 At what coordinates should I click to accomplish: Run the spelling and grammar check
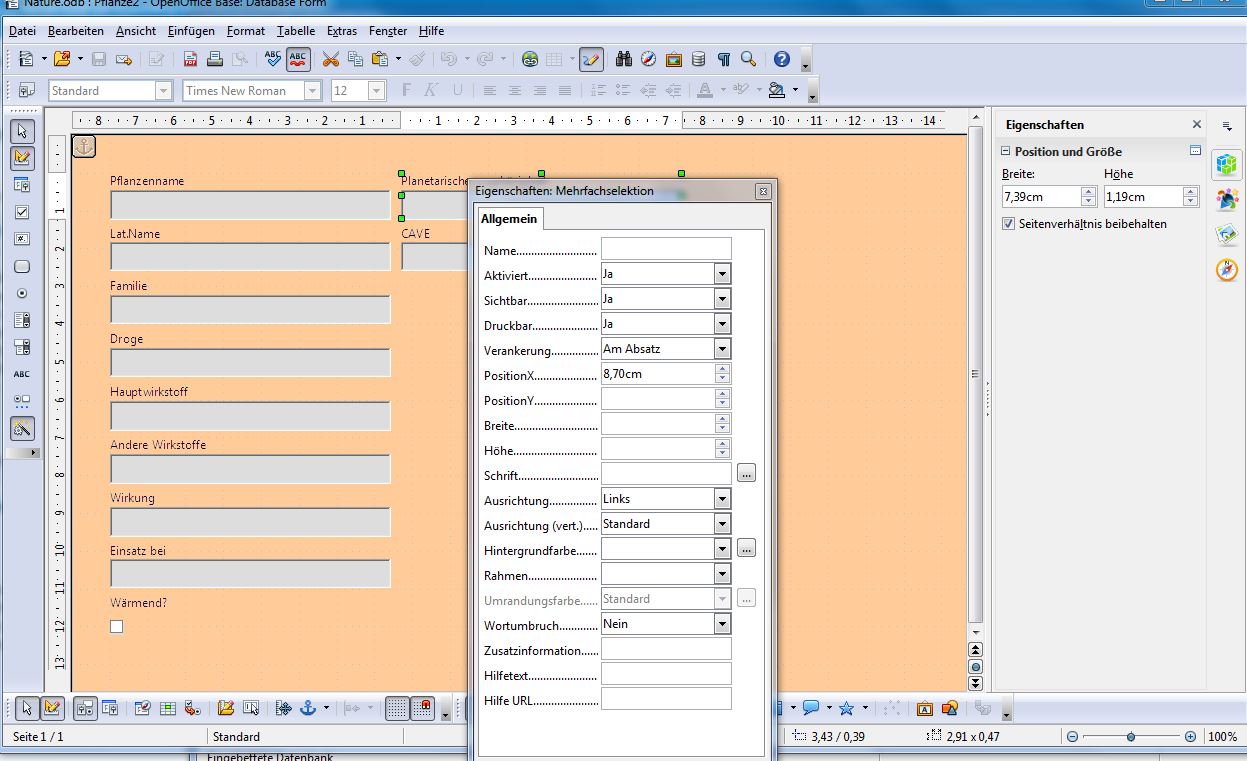[x=273, y=59]
